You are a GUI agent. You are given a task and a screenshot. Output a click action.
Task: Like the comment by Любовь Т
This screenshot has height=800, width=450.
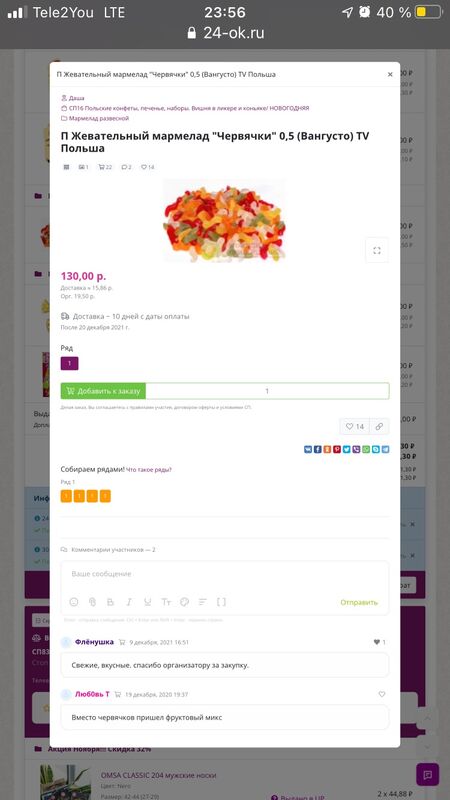point(382,694)
